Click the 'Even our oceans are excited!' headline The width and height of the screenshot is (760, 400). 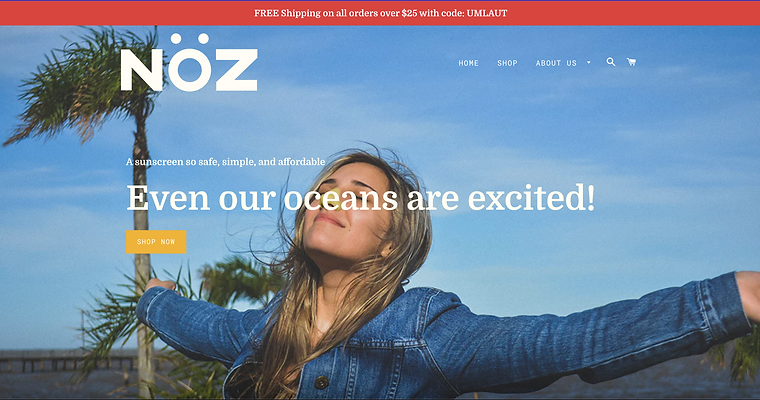click(361, 198)
